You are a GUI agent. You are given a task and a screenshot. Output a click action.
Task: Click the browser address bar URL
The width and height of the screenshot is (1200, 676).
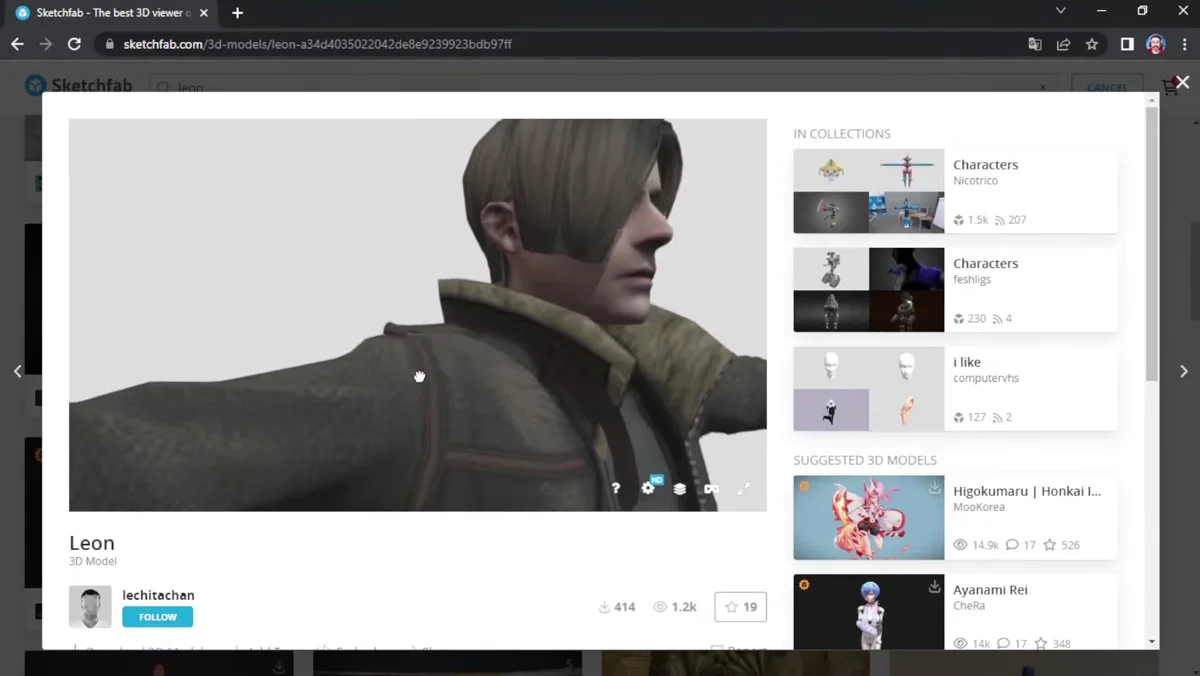pos(317,44)
